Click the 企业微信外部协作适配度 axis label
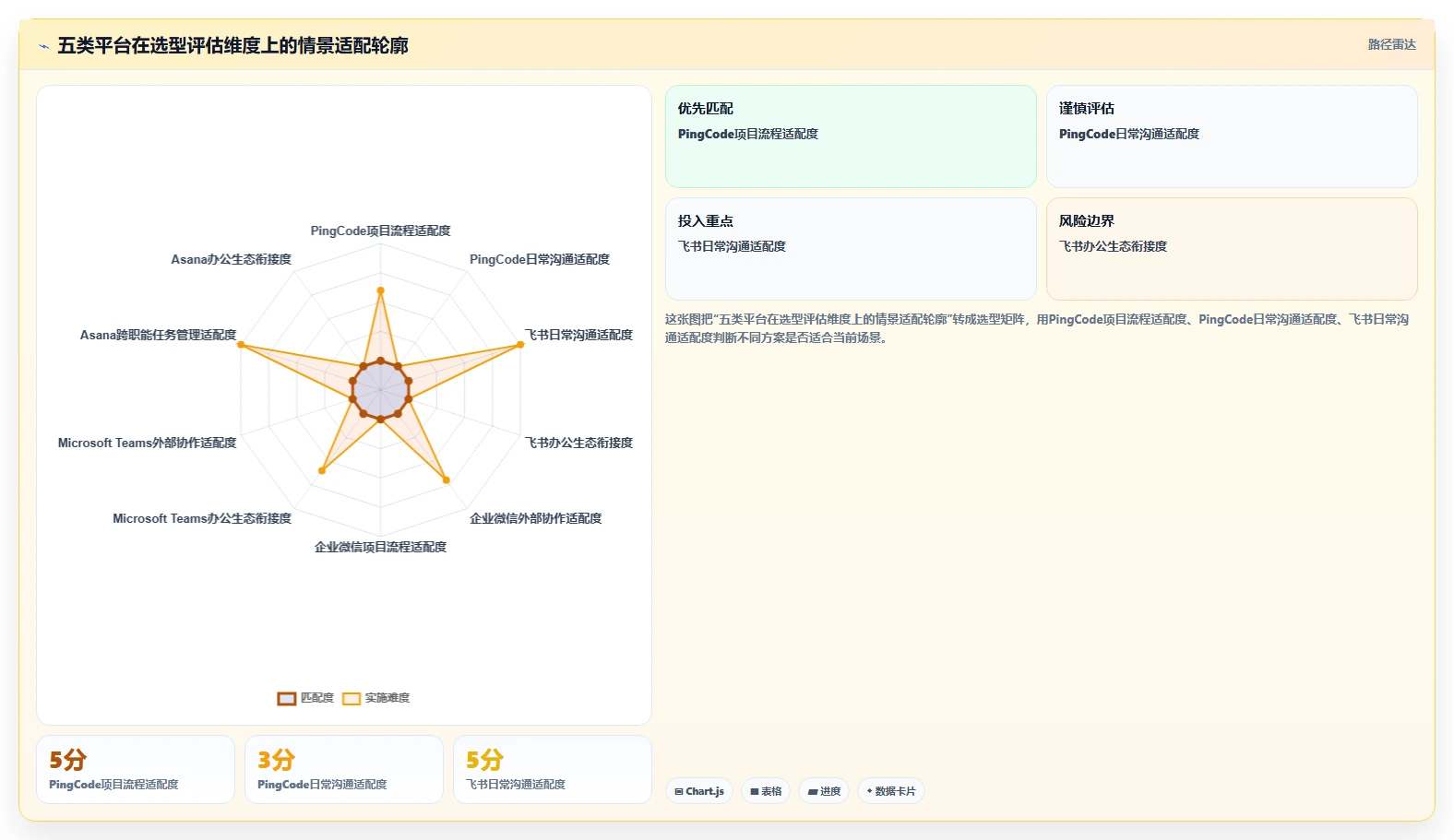The image size is (1454, 840). 536,518
